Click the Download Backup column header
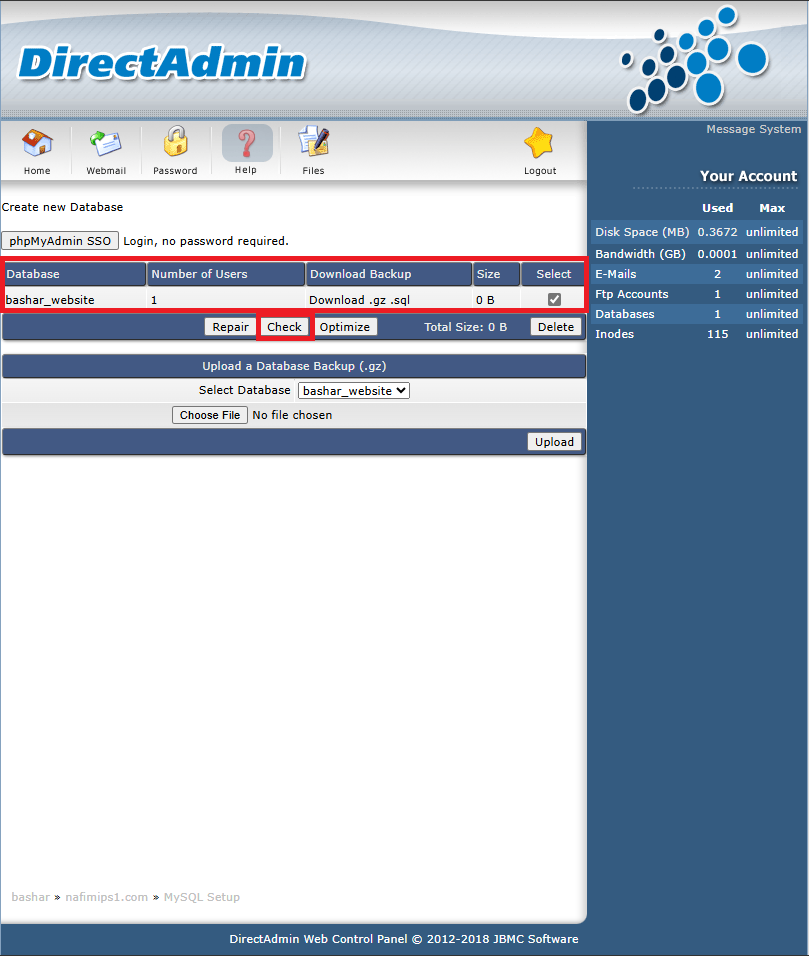Screen dimensions: 809x956 (x=390, y=274)
